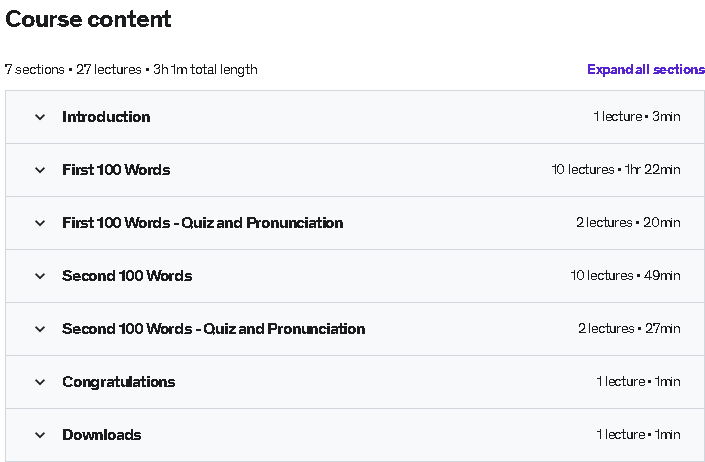Screen dimensions: 705x462
Task: Open Second 100 Words - Quiz and Pronunciation
Action: coord(214,329)
